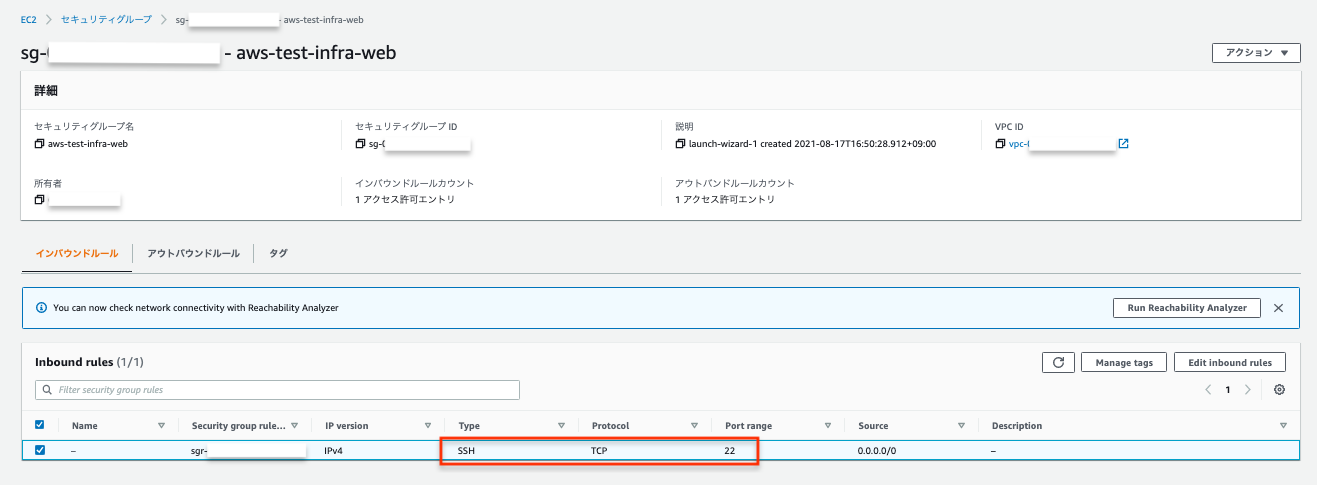Copy the security group ID value
This screenshot has width=1317, height=485.
[361, 144]
